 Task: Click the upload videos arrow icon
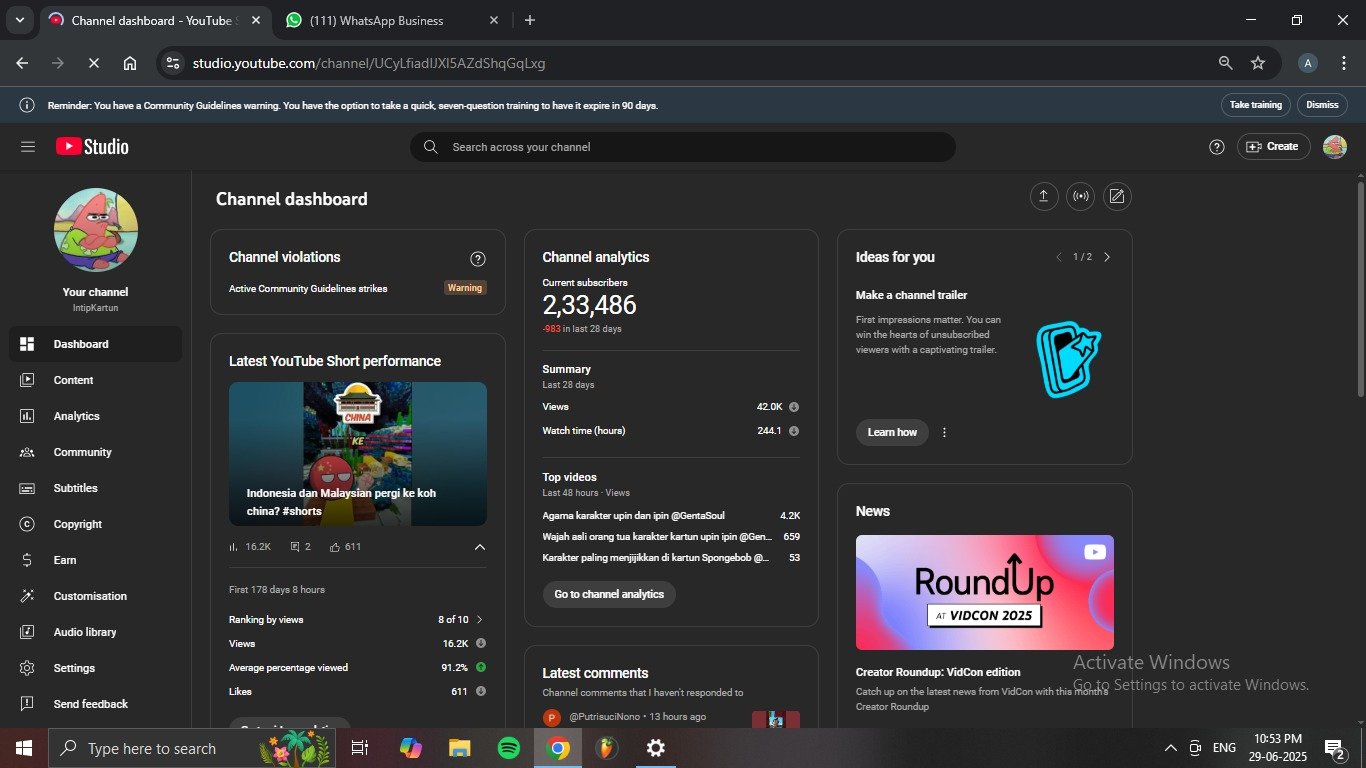1043,196
